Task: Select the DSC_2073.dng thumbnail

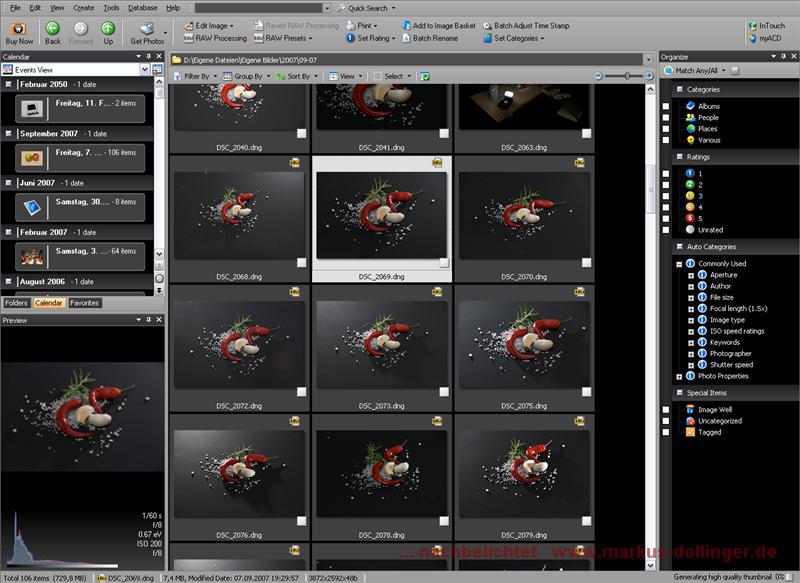Action: [x=381, y=343]
